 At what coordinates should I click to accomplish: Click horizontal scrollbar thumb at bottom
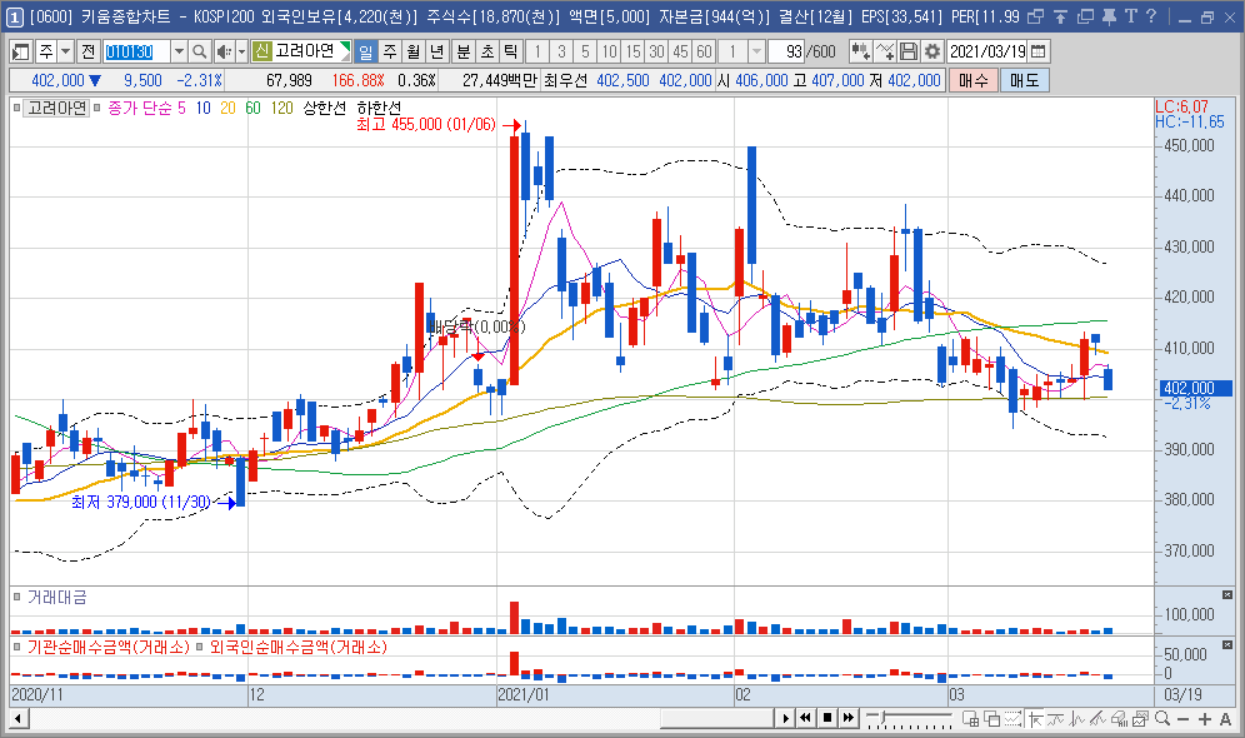pyautogui.click(x=717, y=718)
